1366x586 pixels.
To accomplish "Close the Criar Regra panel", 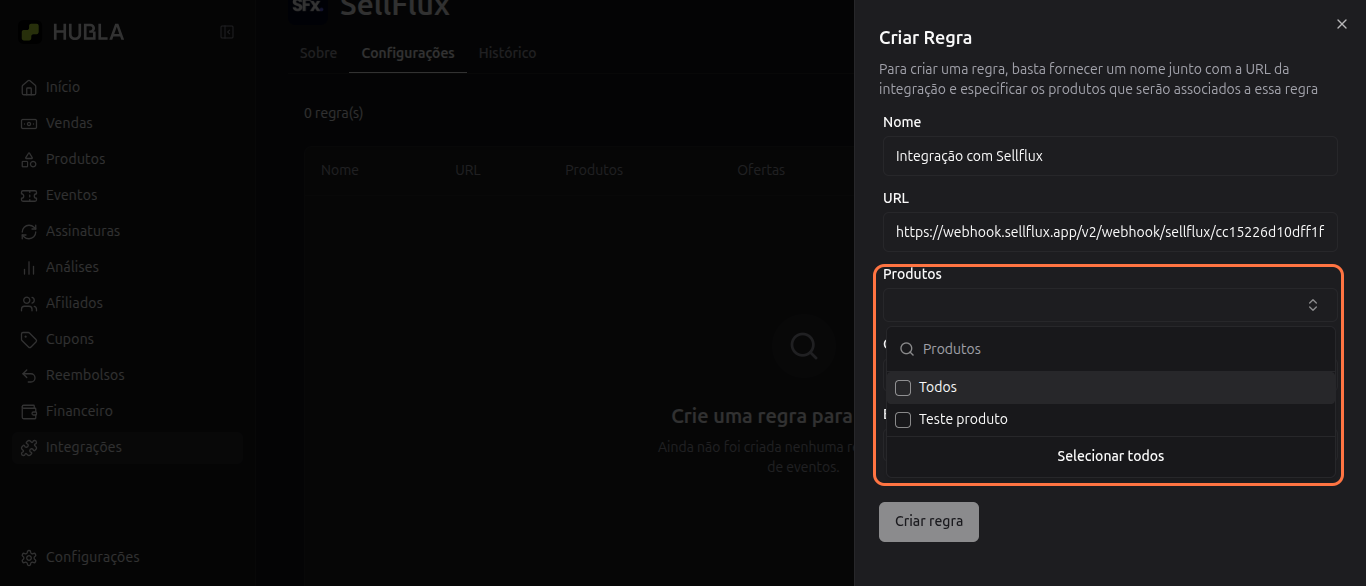I will (1342, 24).
